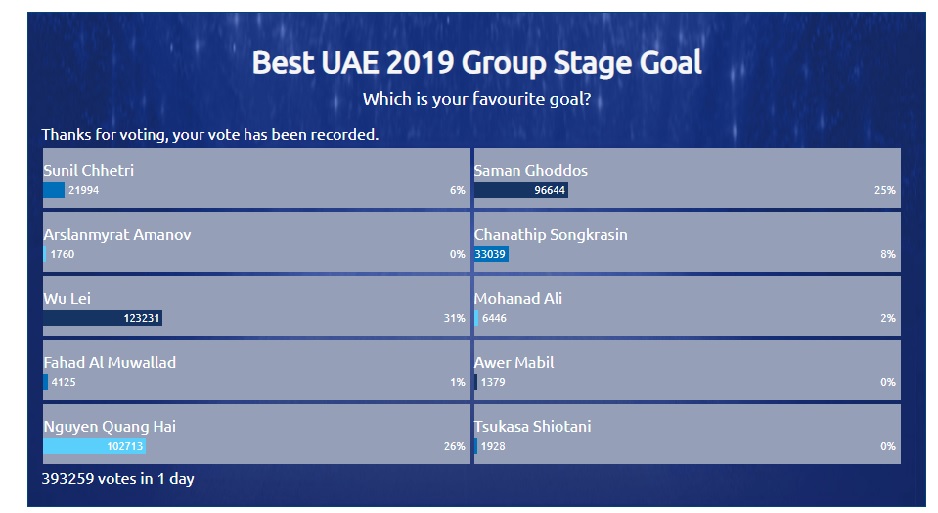Image resolution: width=938 pixels, height=513 pixels.
Task: Click the 25% label for Saman Ghoddos
Action: [x=885, y=190]
